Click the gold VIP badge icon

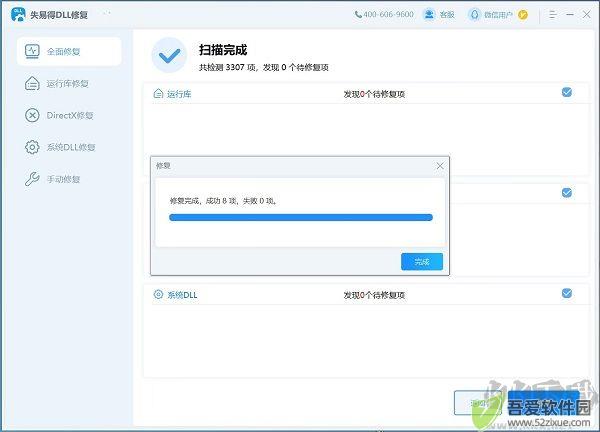click(523, 15)
